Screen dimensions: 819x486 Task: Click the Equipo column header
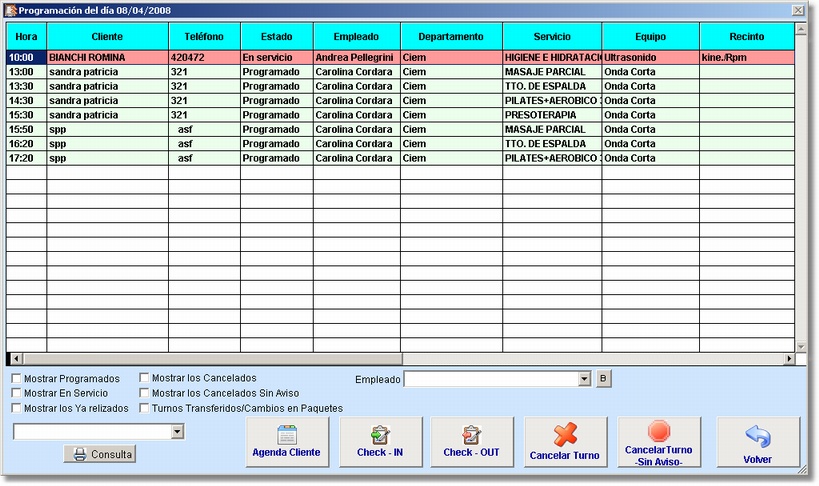click(650, 37)
